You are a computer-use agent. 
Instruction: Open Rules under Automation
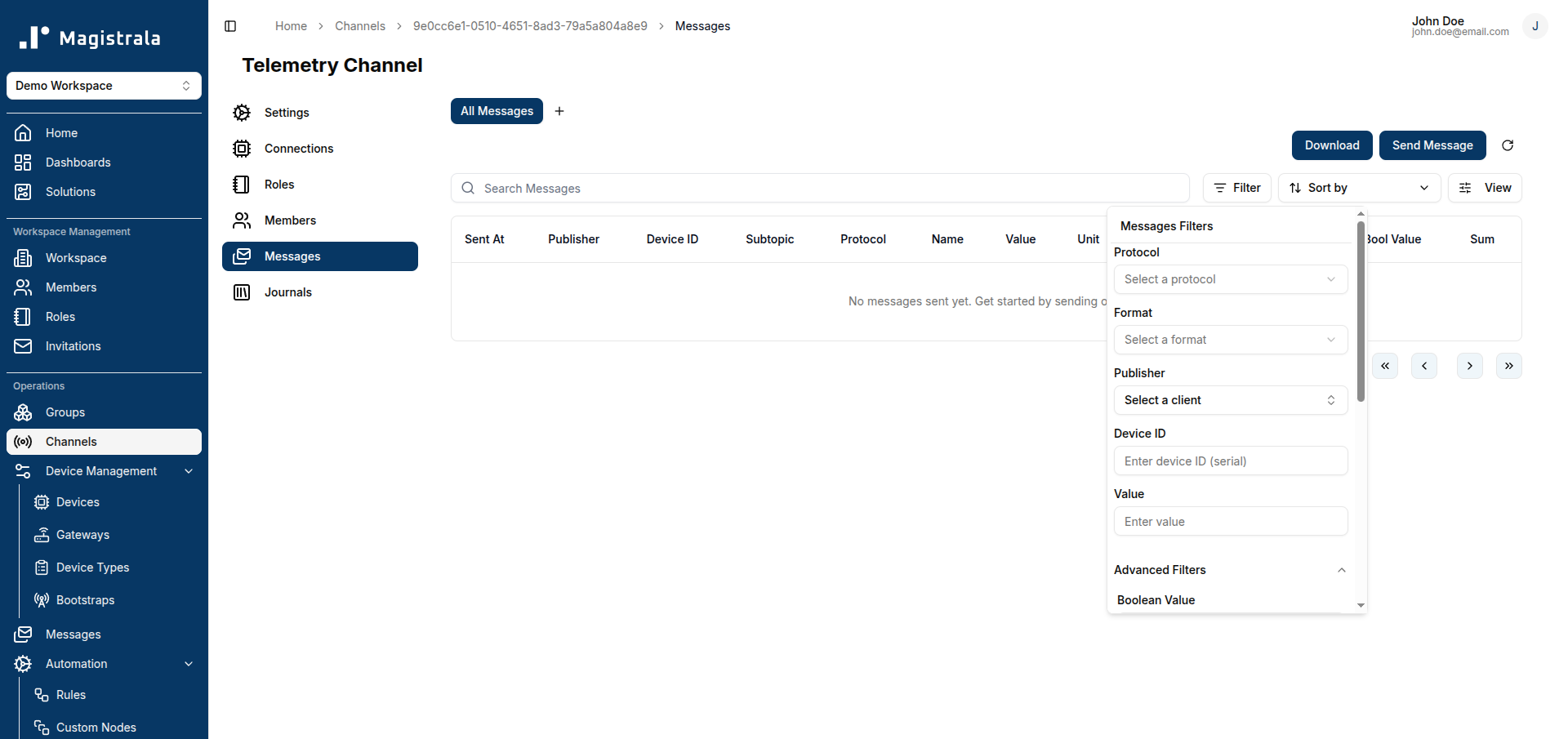point(114,695)
